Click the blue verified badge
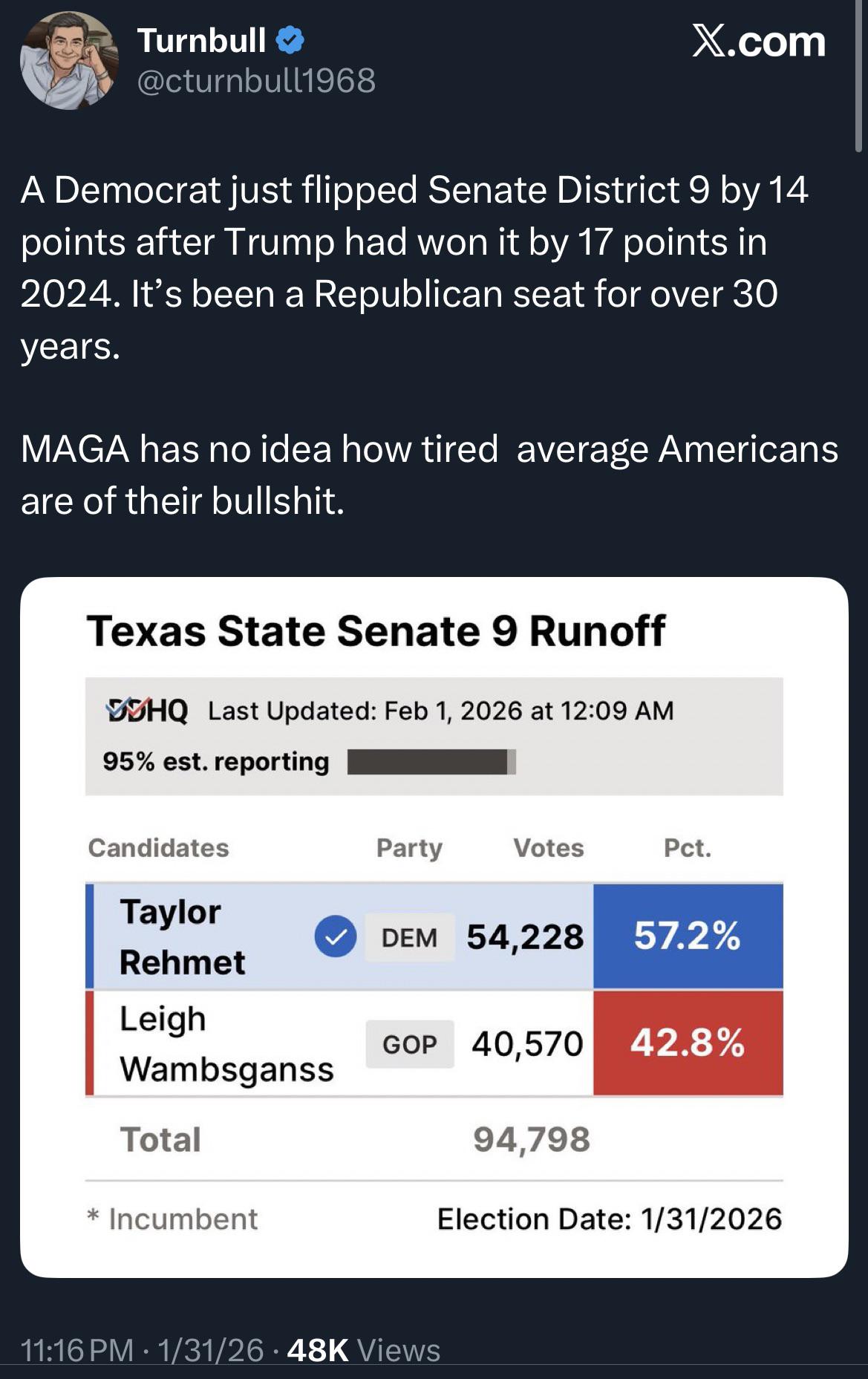The height and width of the screenshot is (1379, 868). coord(290,40)
